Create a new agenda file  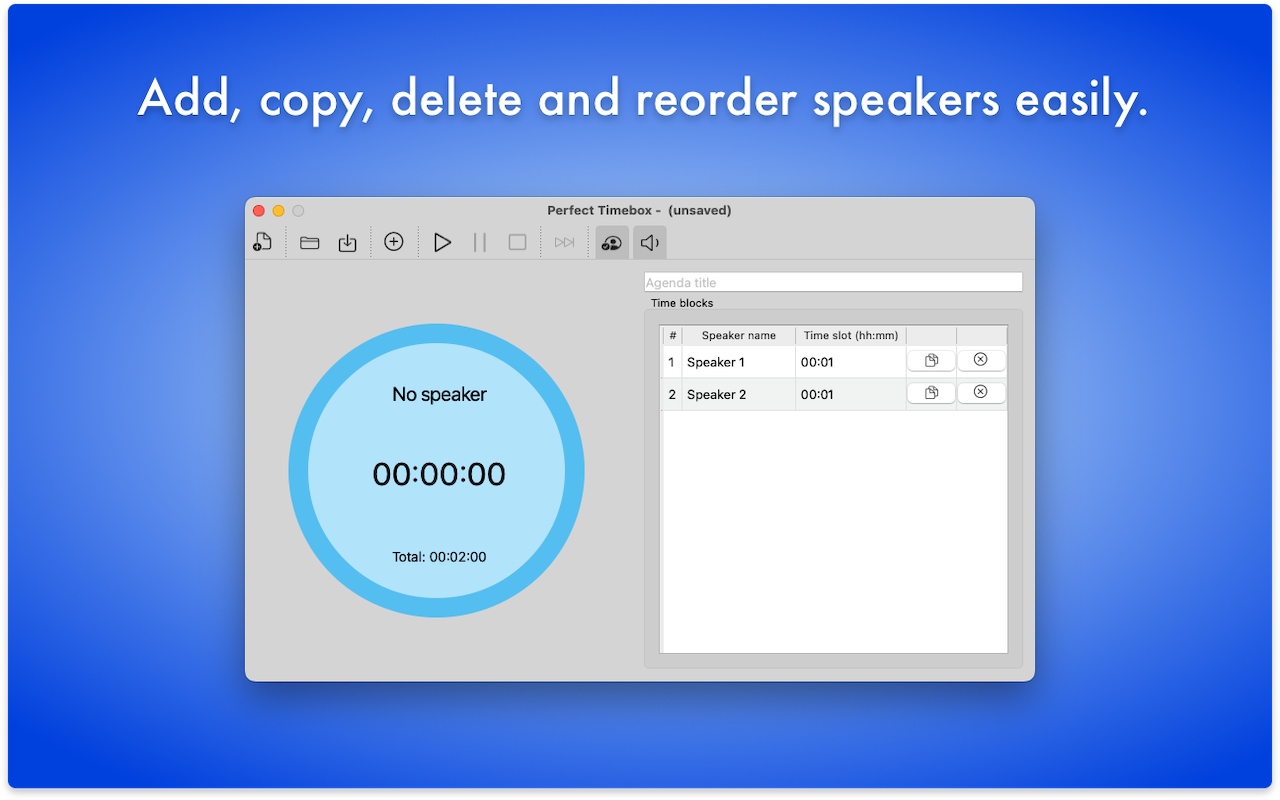pos(262,242)
